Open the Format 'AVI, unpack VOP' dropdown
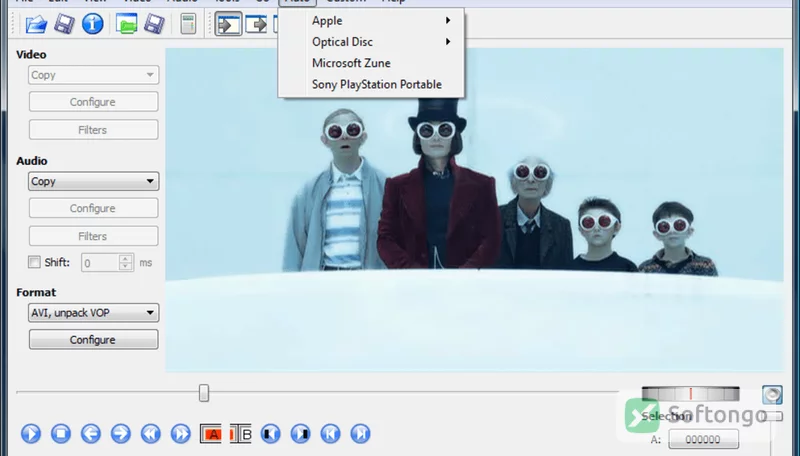800x456 pixels. pos(93,313)
